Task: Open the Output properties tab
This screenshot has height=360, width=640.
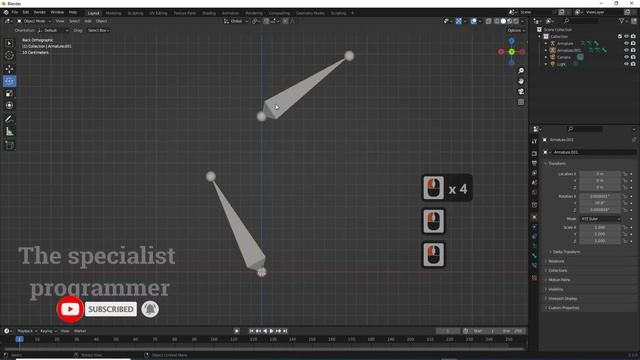Action: pos(534,163)
